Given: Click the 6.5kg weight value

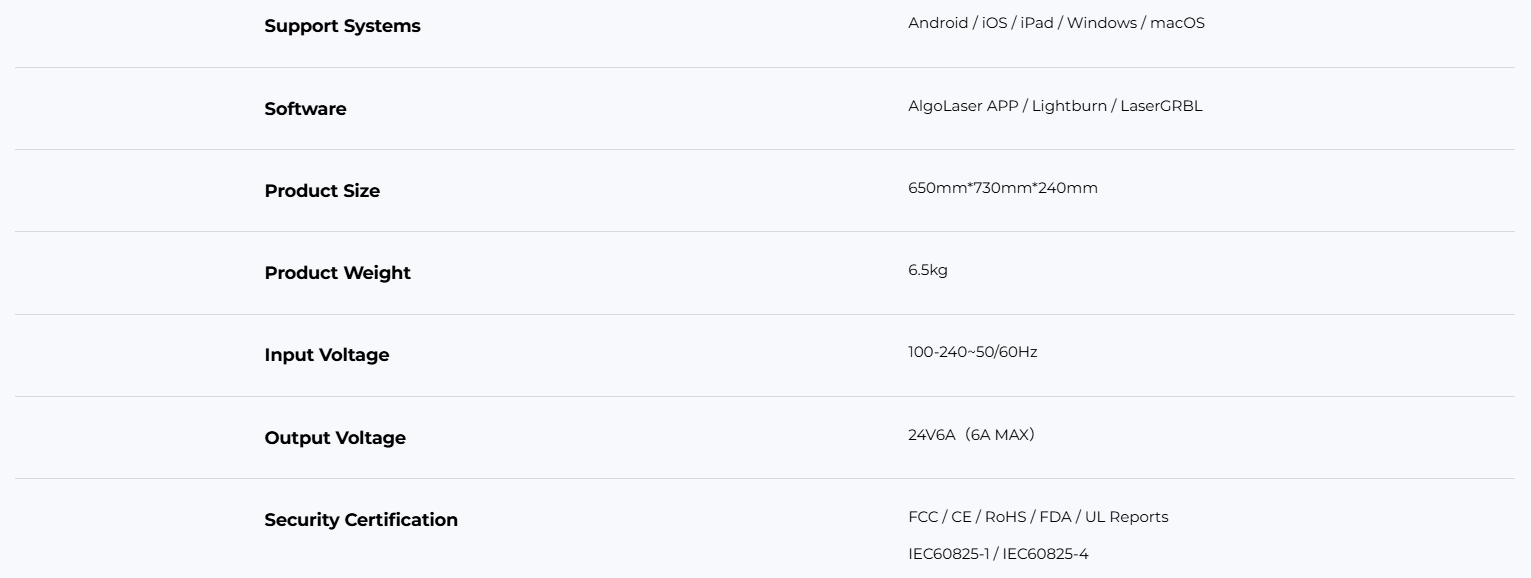Looking at the screenshot, I should pyautogui.click(x=927, y=270).
